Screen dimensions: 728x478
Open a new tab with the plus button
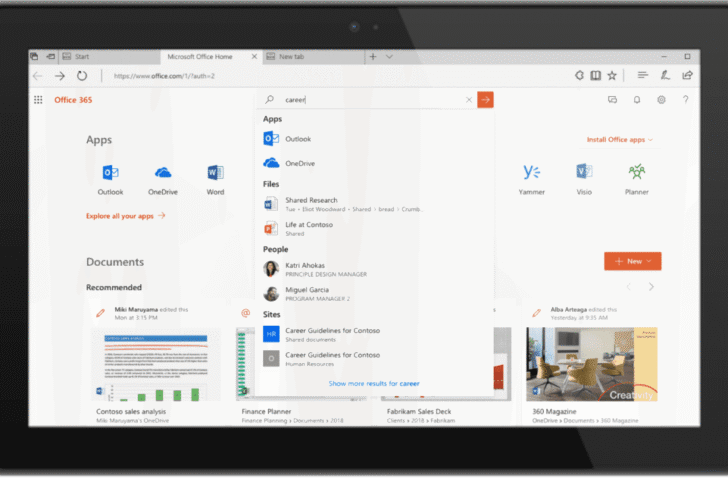coord(373,57)
